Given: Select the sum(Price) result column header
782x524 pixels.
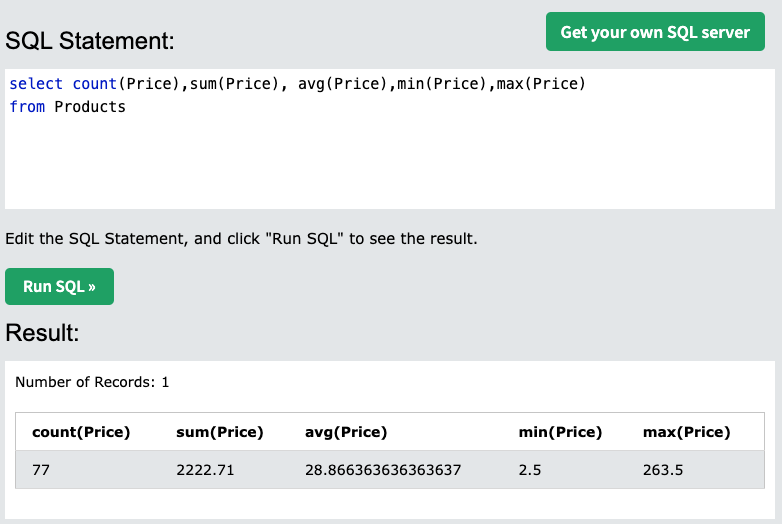Looking at the screenshot, I should coord(219,432).
